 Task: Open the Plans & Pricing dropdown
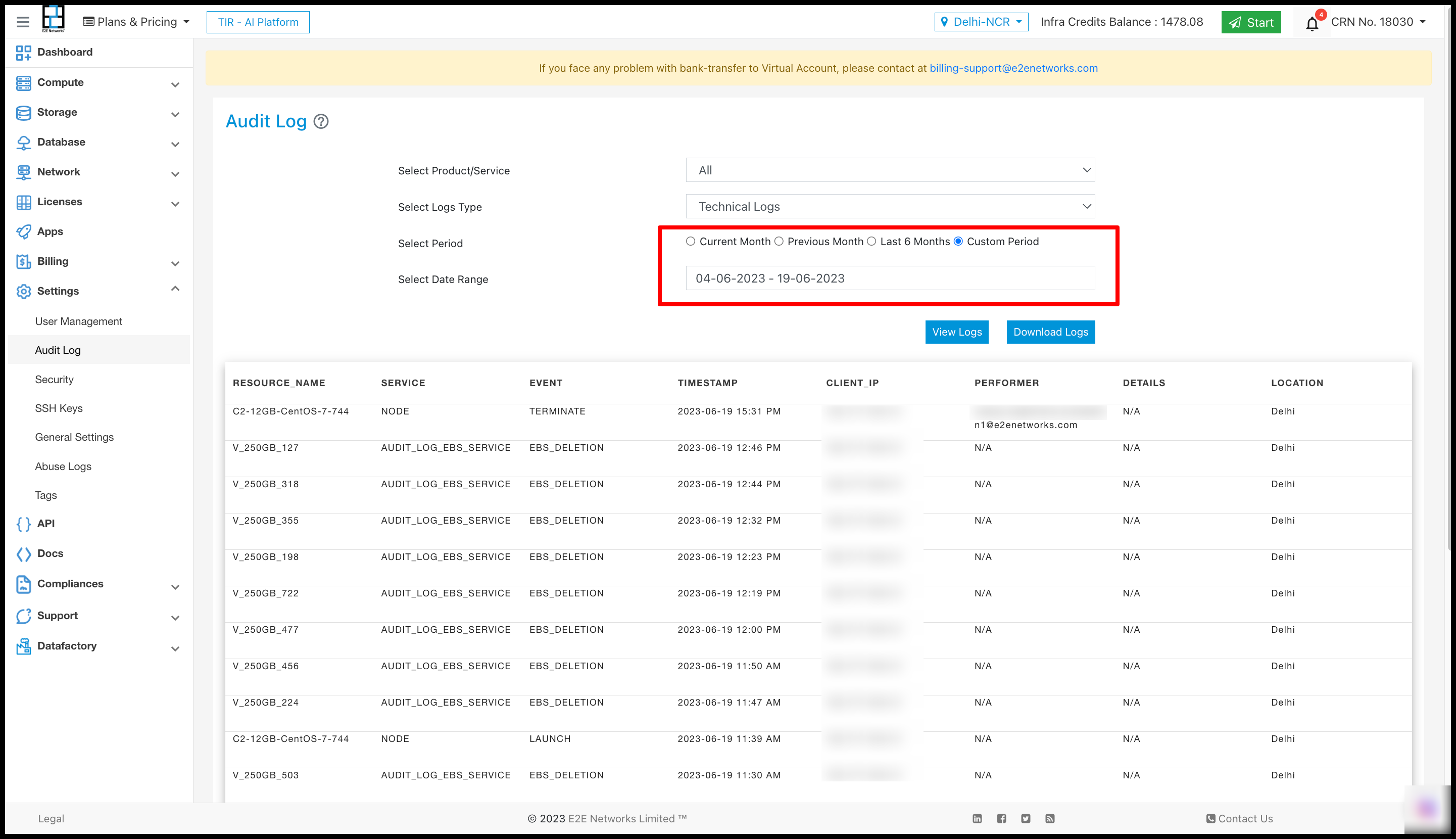(x=136, y=22)
